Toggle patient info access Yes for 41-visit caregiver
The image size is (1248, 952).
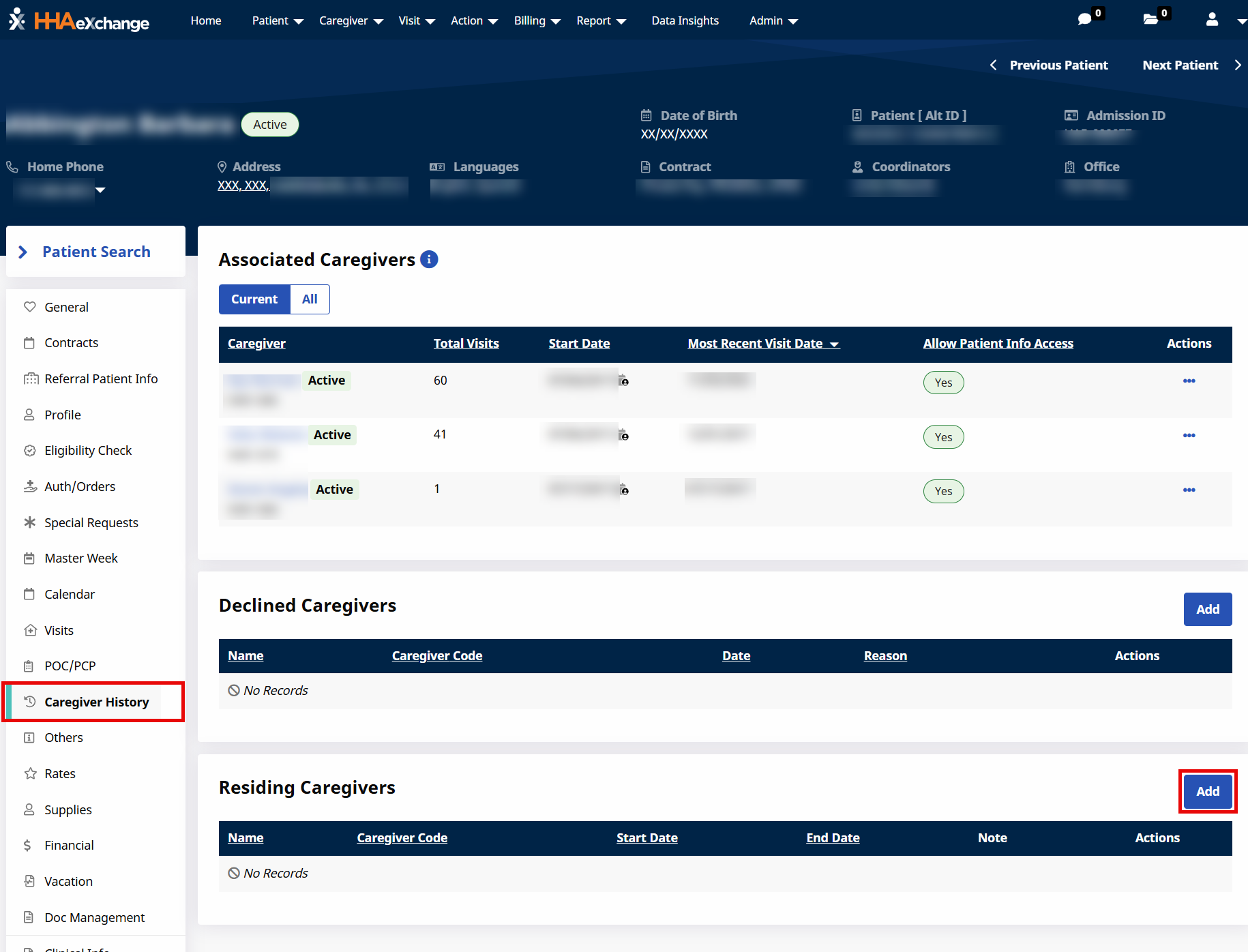tap(944, 437)
